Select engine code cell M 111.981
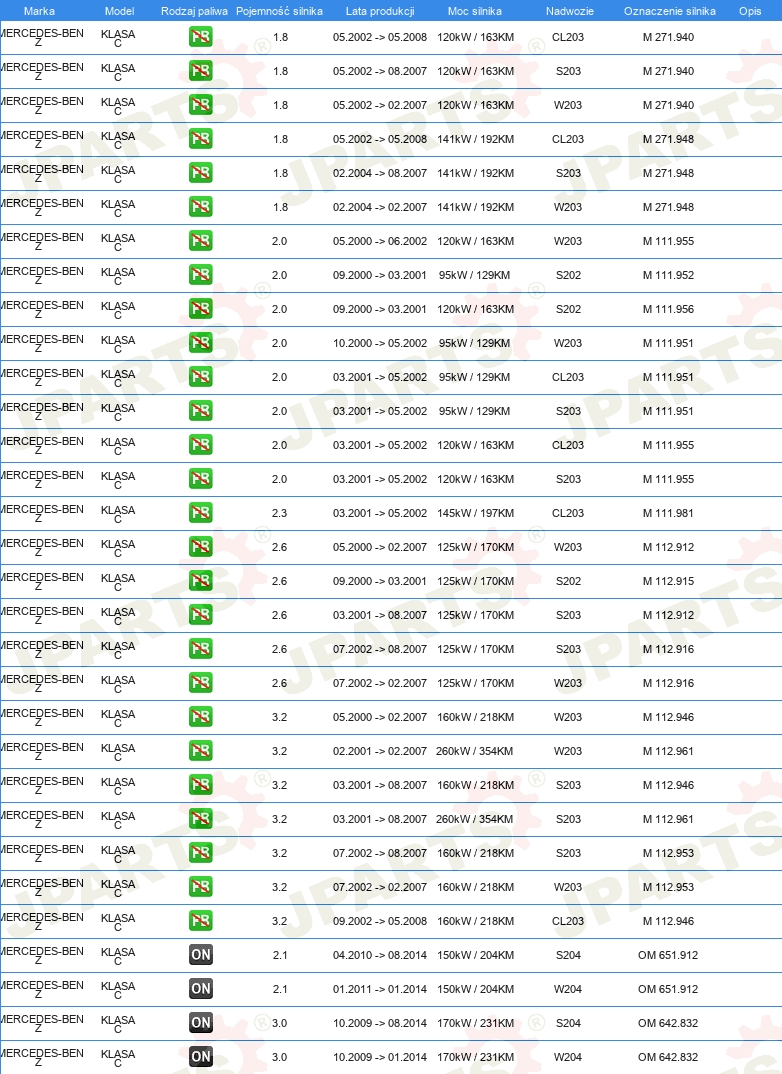 [x=668, y=513]
